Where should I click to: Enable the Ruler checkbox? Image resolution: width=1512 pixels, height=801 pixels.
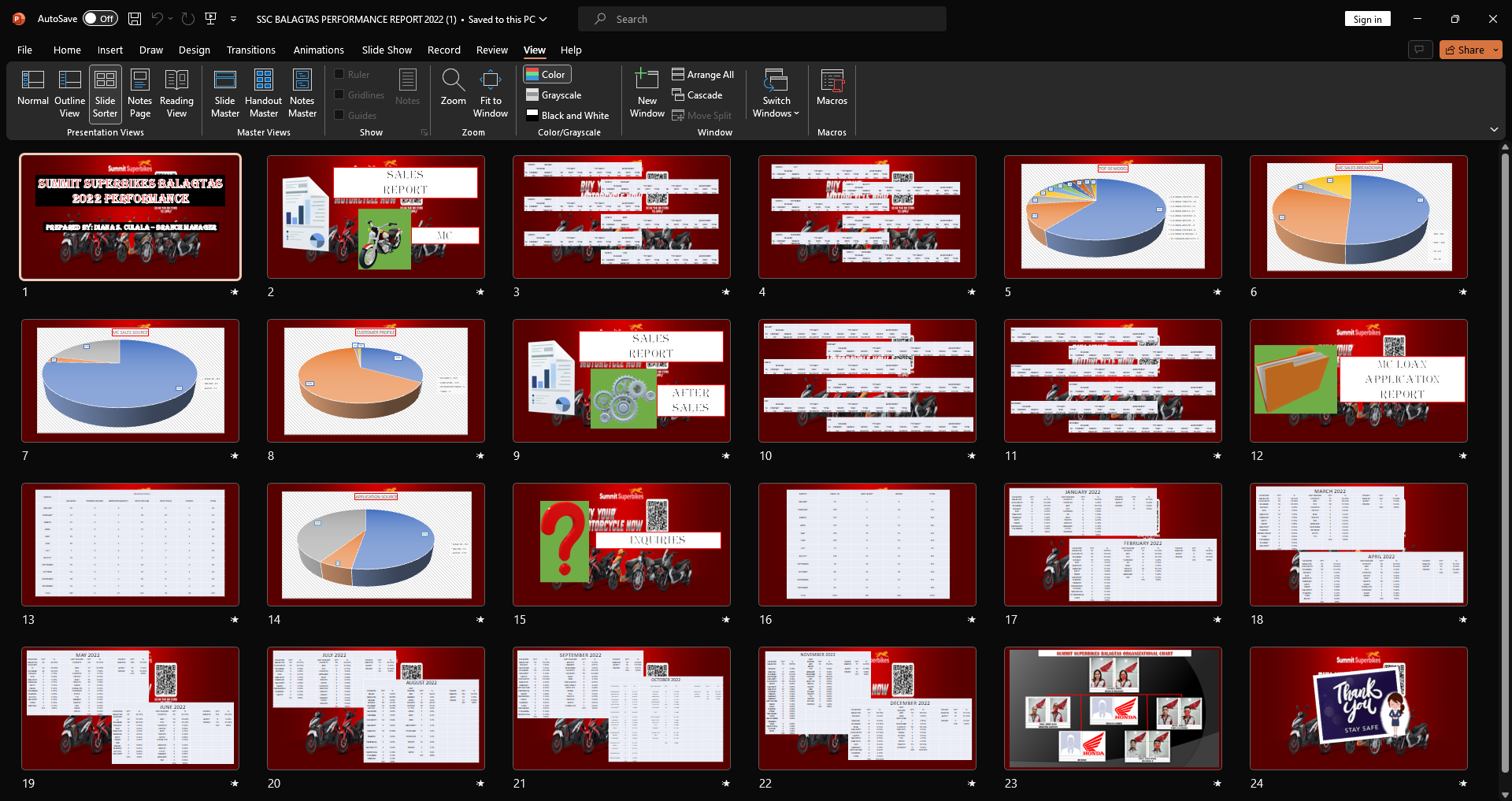point(339,74)
